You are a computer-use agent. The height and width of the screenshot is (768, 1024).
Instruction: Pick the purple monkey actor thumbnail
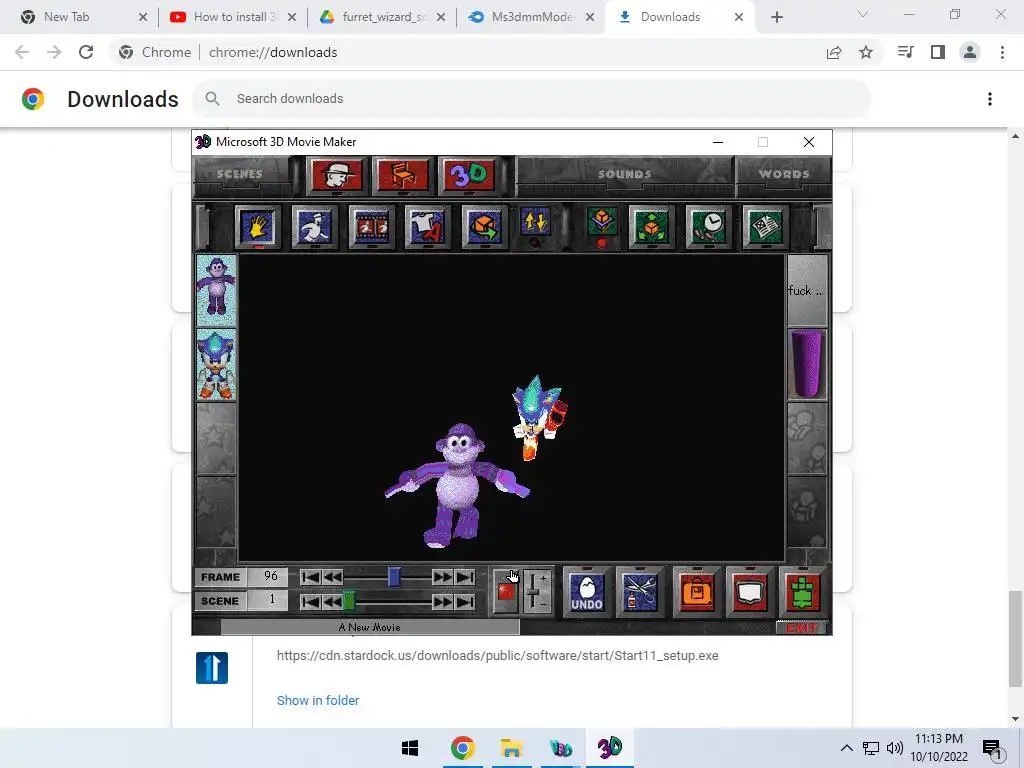tap(216, 290)
